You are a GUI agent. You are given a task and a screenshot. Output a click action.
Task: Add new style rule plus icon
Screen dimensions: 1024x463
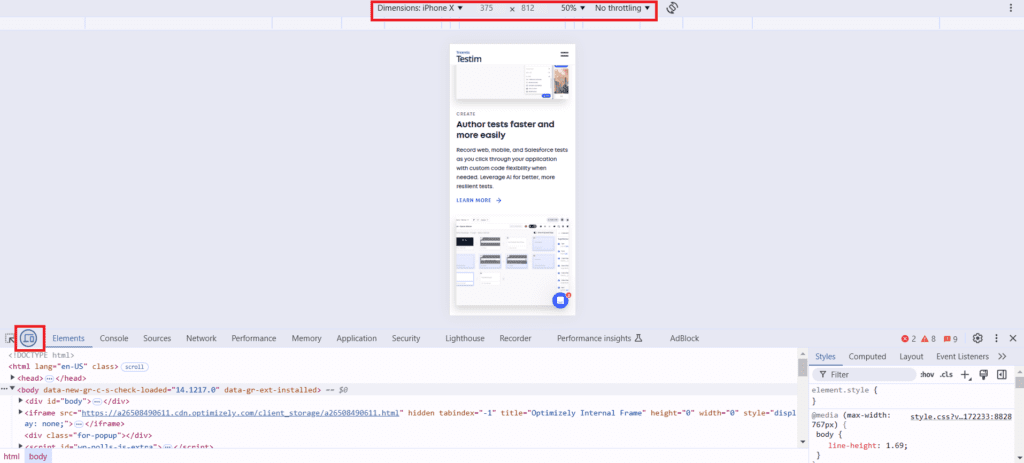click(966, 374)
